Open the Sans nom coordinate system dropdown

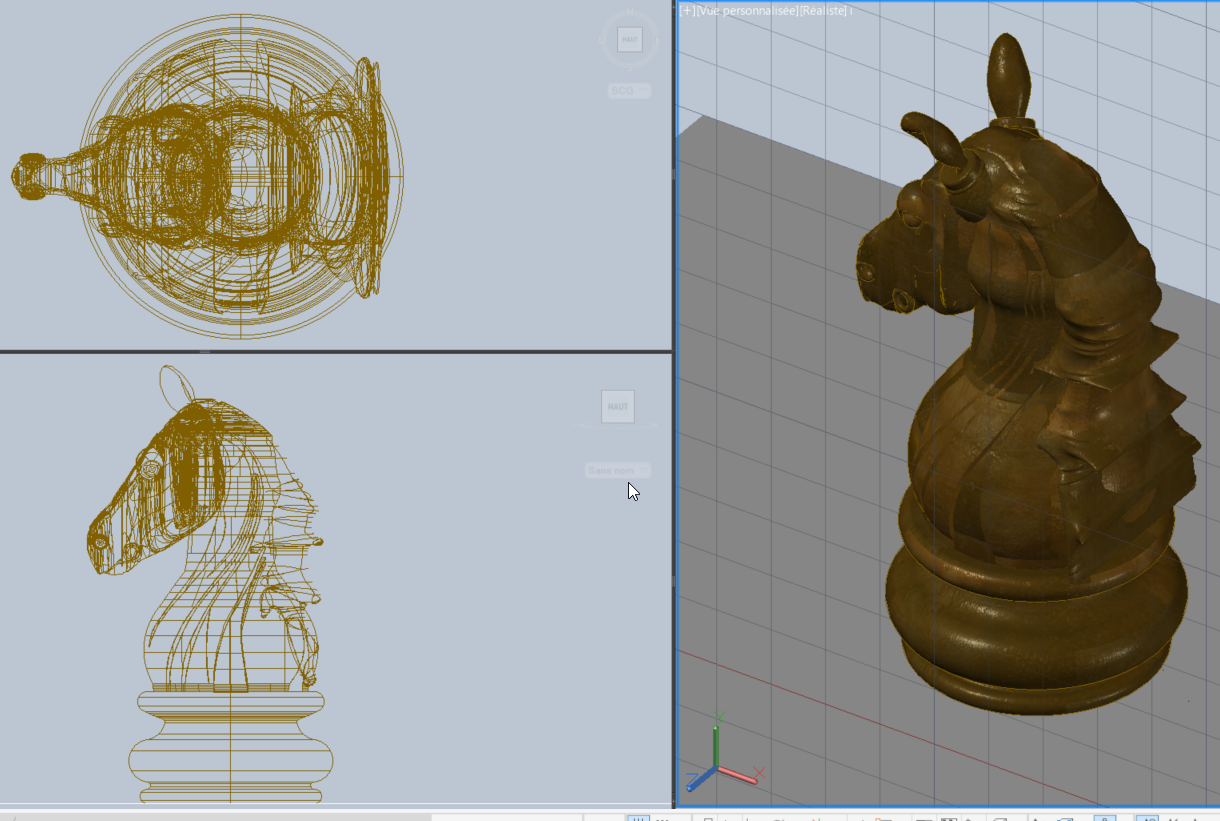tap(617, 470)
